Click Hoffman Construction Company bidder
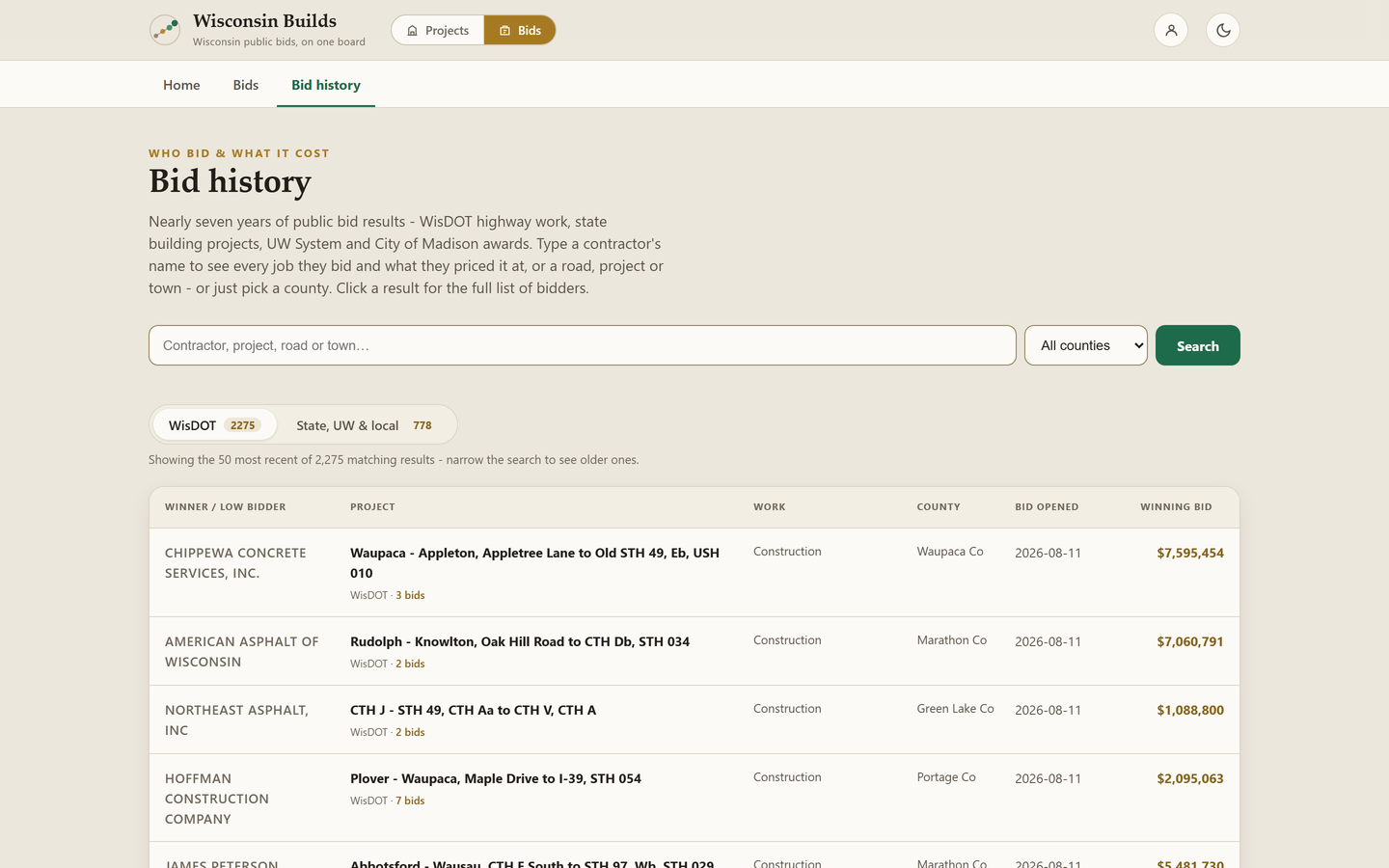1389x868 pixels. coord(217,799)
